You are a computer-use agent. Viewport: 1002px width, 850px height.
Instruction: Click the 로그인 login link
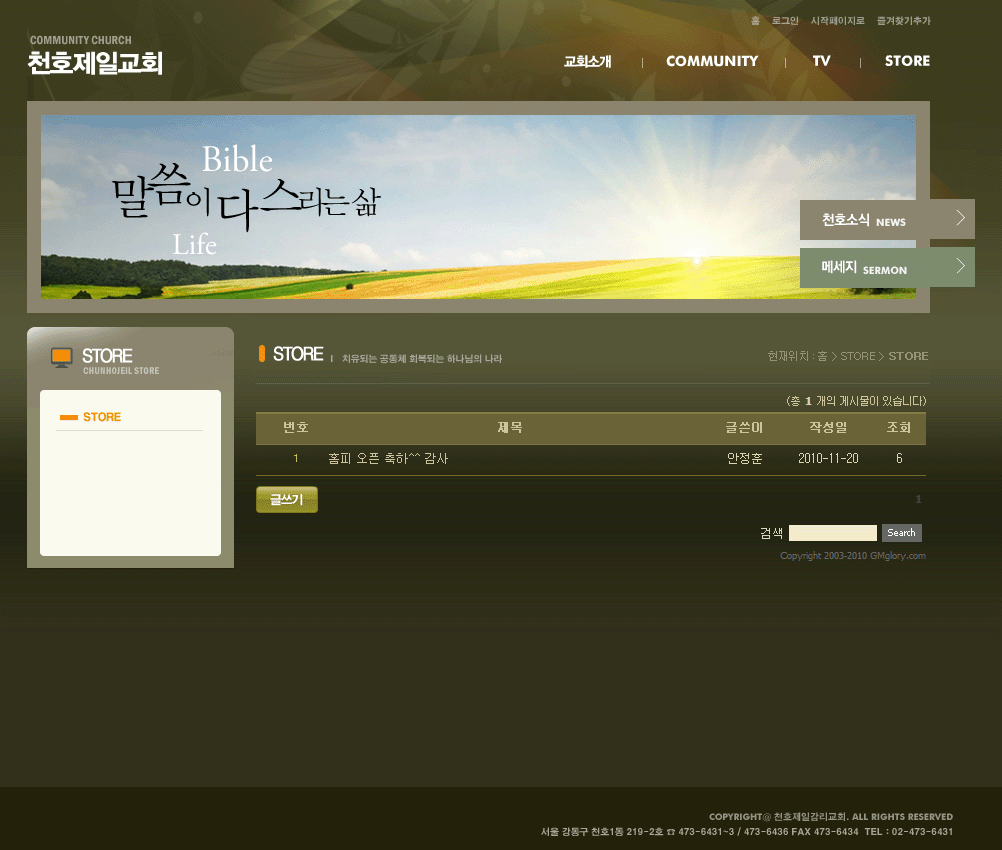point(785,21)
